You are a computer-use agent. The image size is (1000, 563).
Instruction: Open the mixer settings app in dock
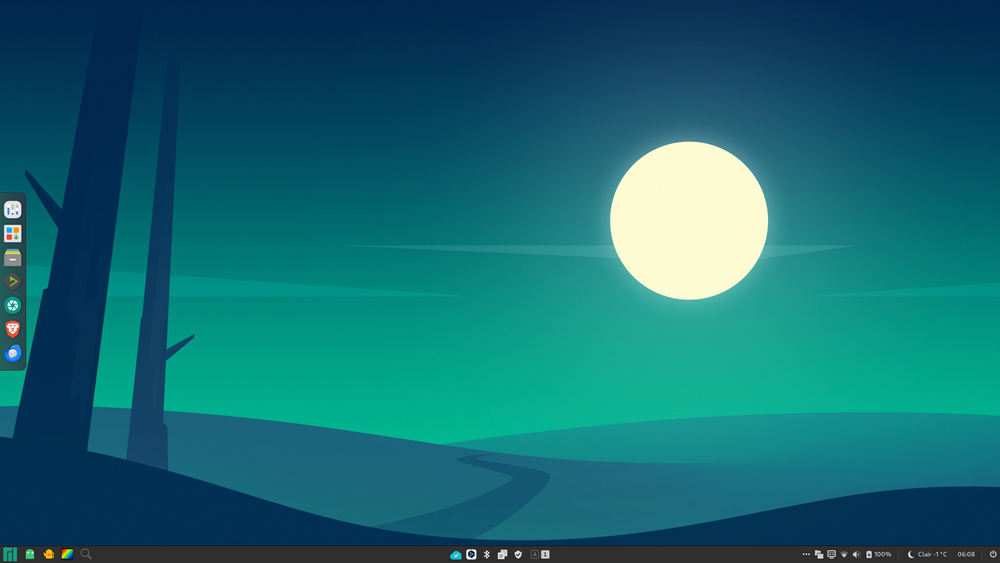(13, 210)
